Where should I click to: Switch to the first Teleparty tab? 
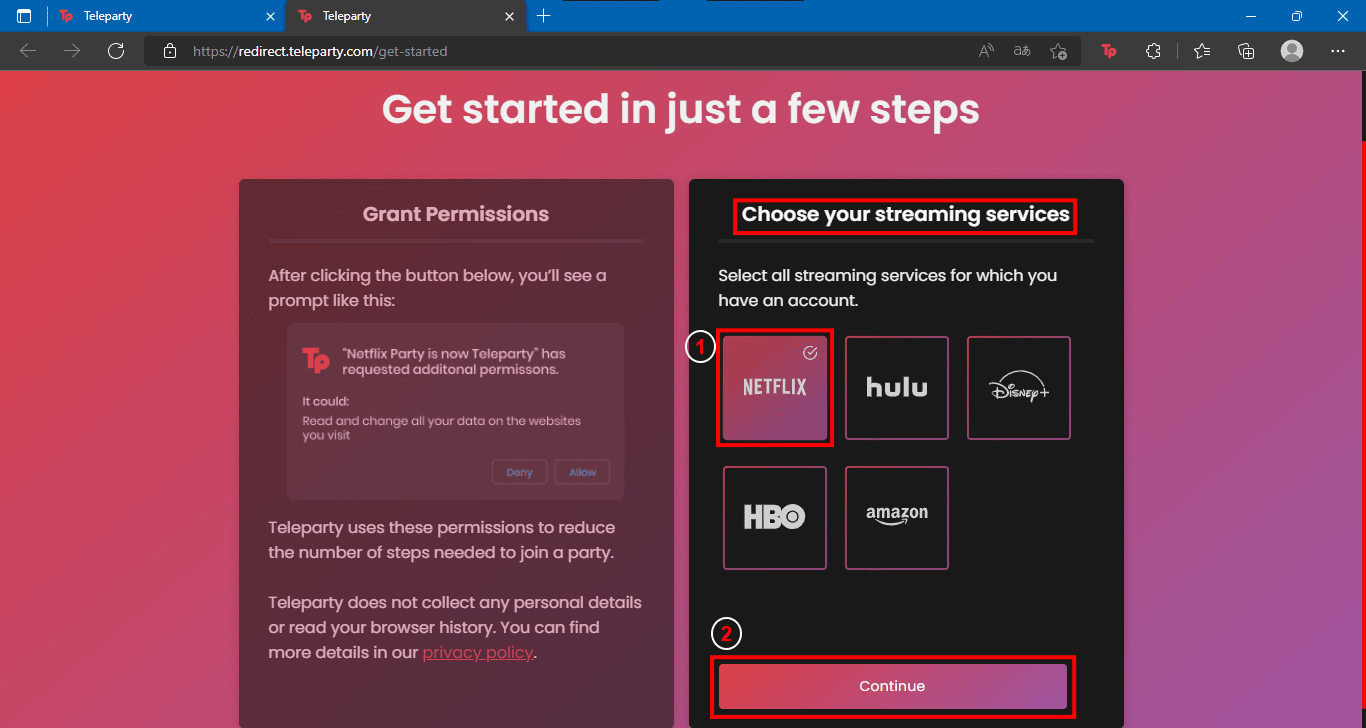click(166, 16)
